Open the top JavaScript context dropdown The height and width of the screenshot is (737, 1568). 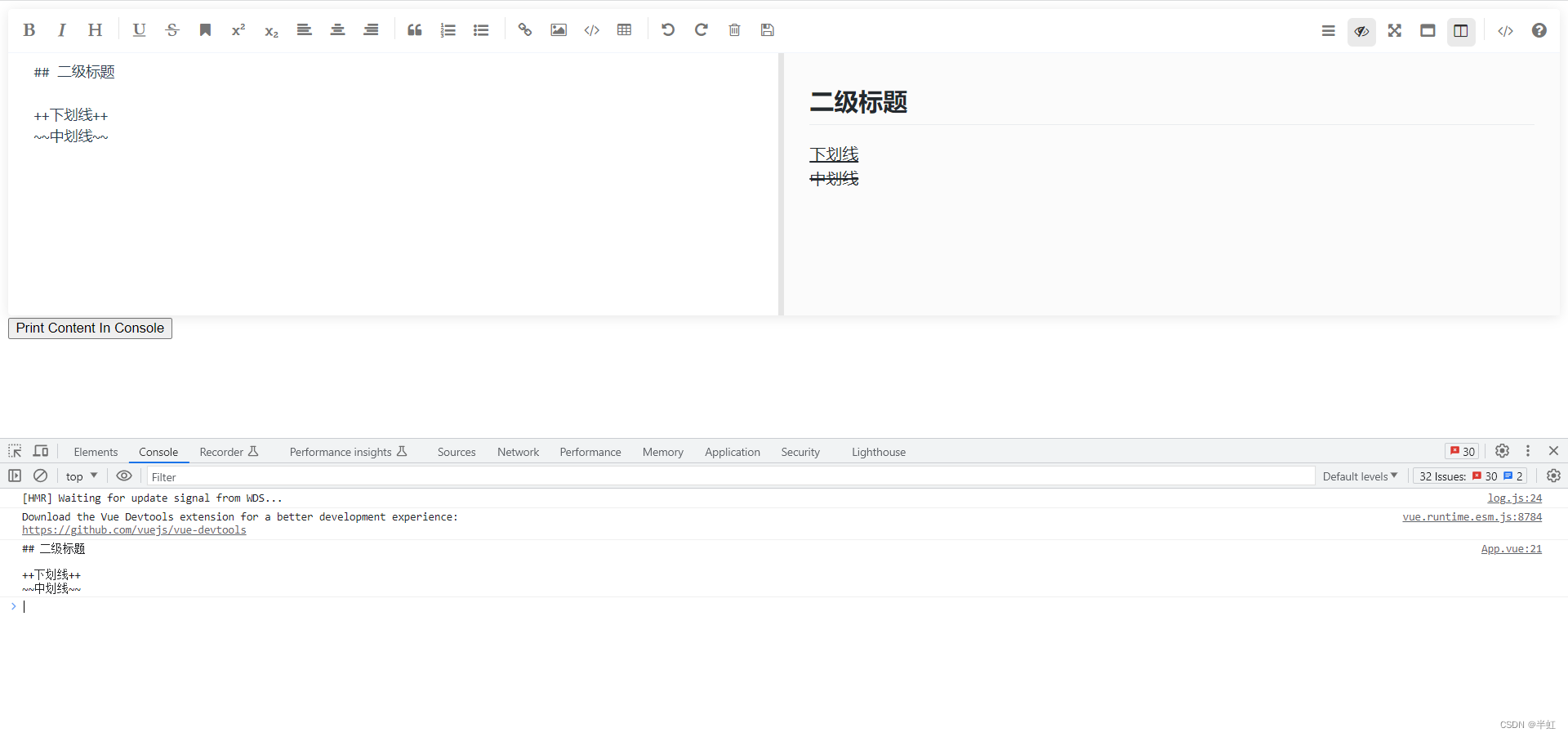(82, 476)
